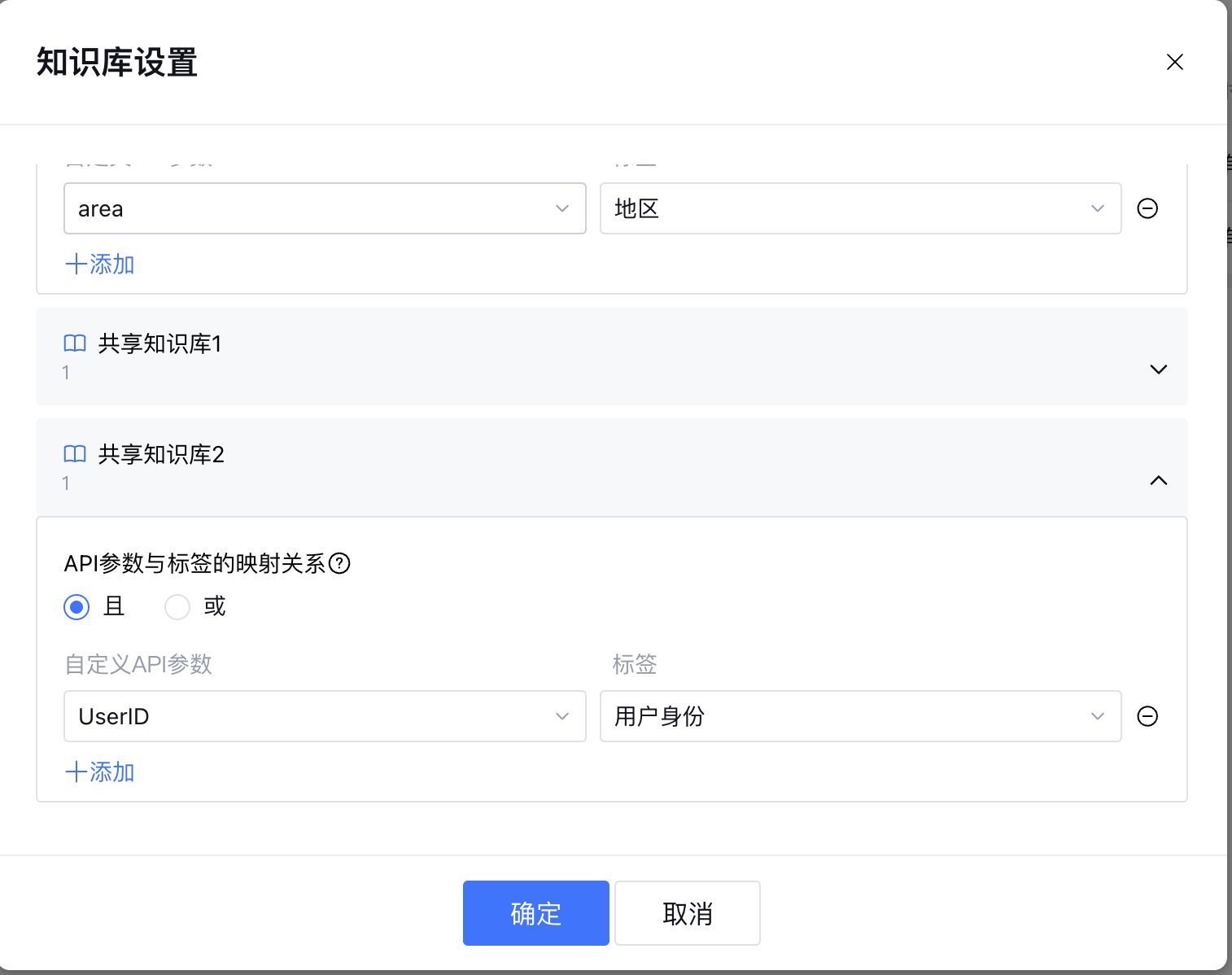
Task: Open the 用户身份 tag dropdown
Action: point(860,716)
